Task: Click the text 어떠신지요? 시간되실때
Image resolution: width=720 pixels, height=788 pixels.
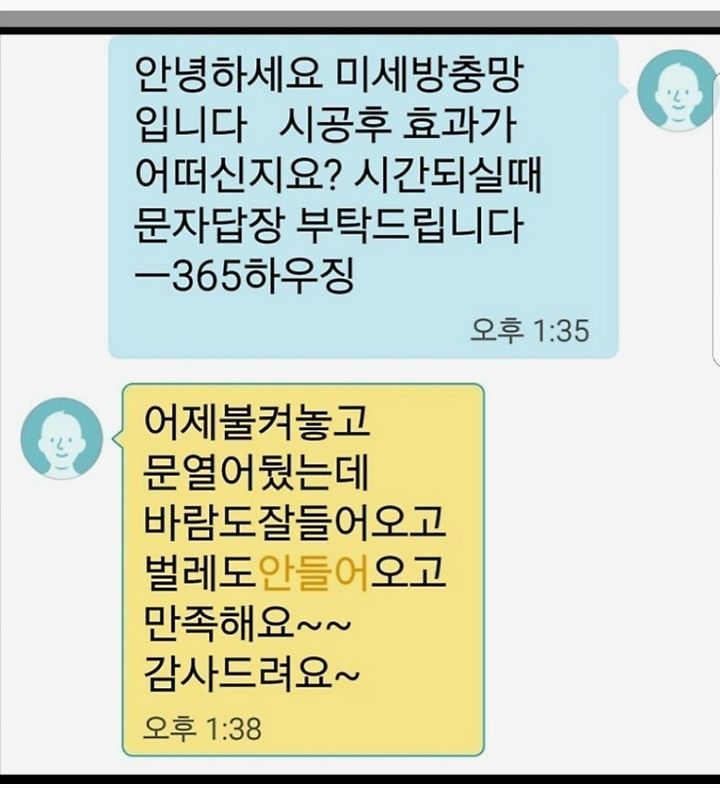Action: point(338,175)
